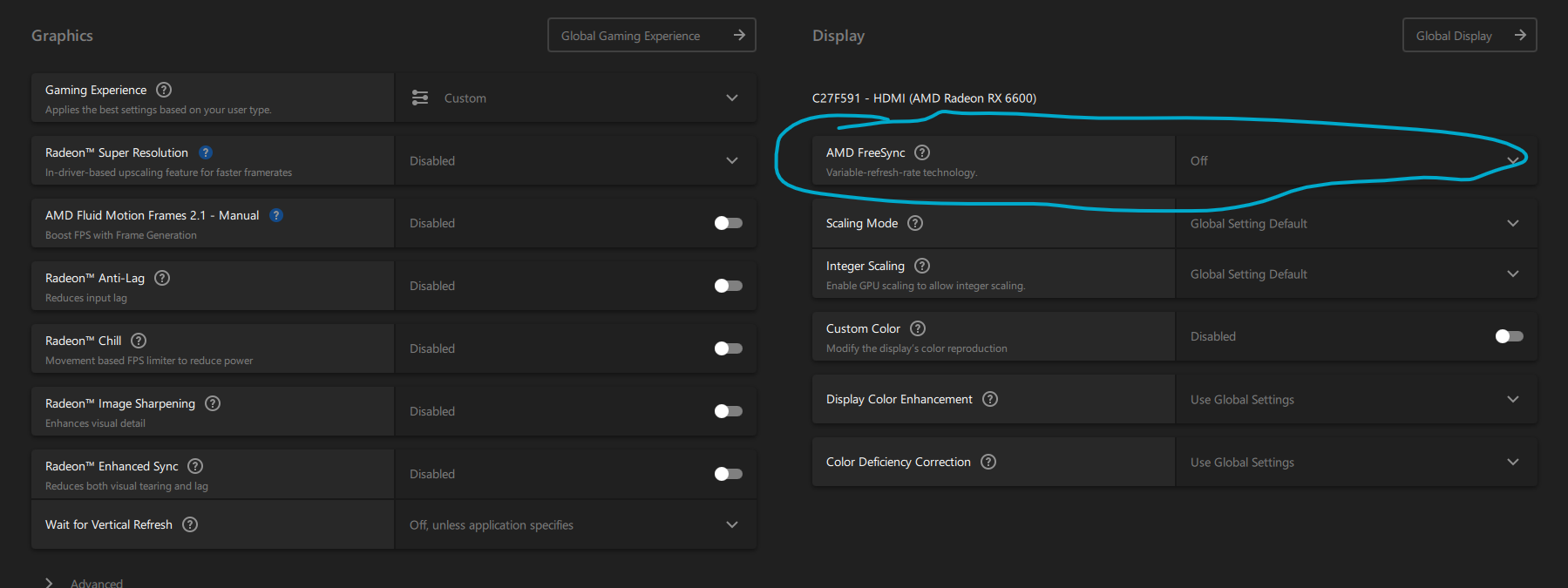Click the Wait for Vertical Refresh help icon
1568x588 pixels.
(x=190, y=524)
